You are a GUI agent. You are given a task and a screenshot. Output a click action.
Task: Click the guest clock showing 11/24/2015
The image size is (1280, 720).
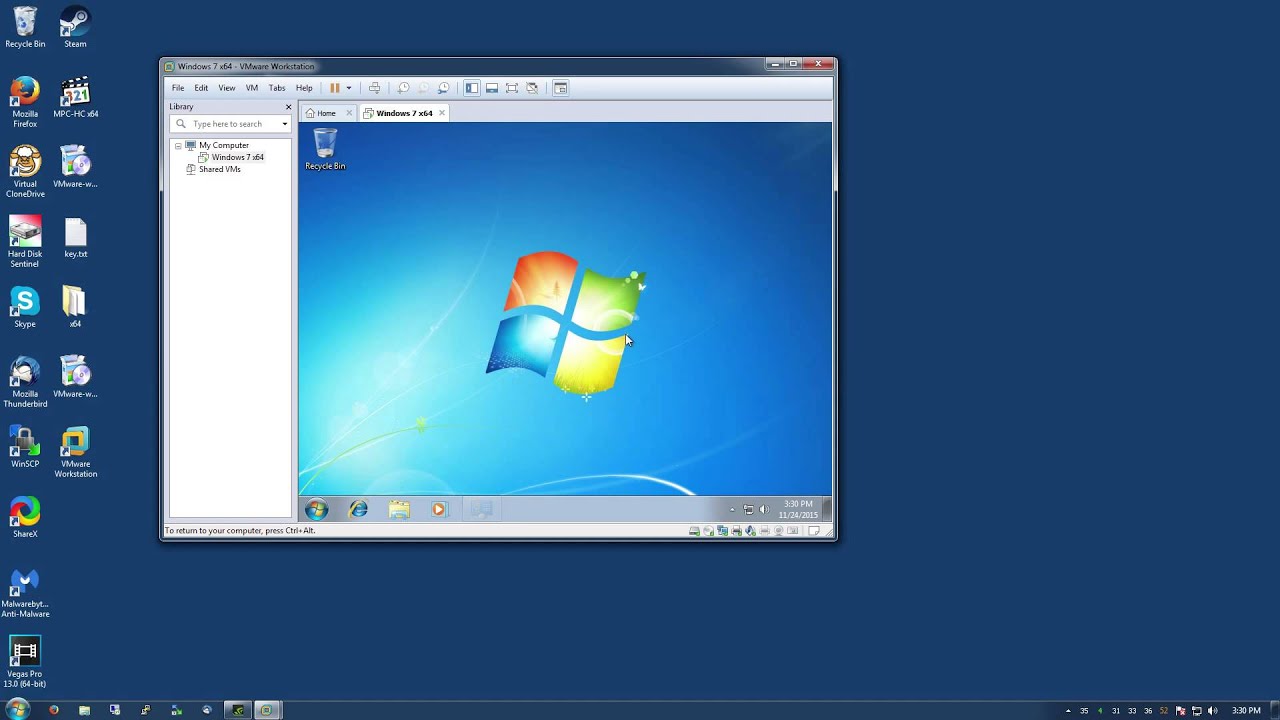coord(798,510)
